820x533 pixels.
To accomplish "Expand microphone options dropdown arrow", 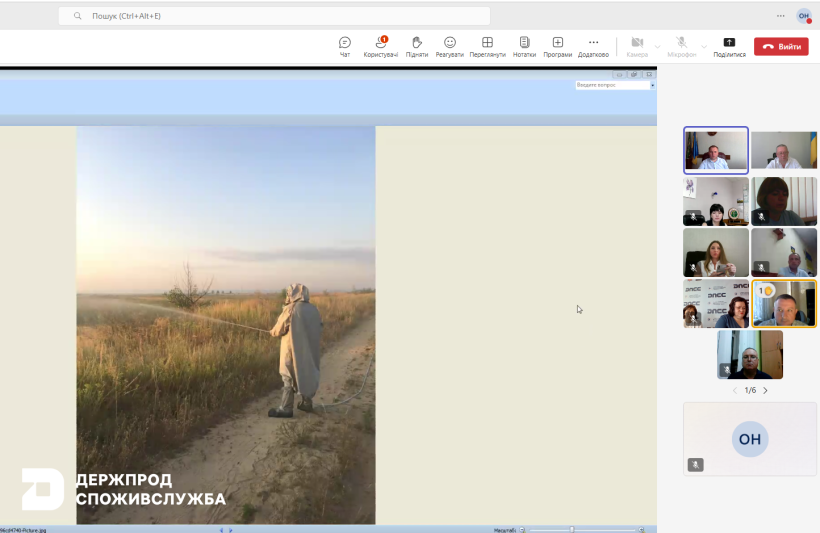I will (703, 46).
